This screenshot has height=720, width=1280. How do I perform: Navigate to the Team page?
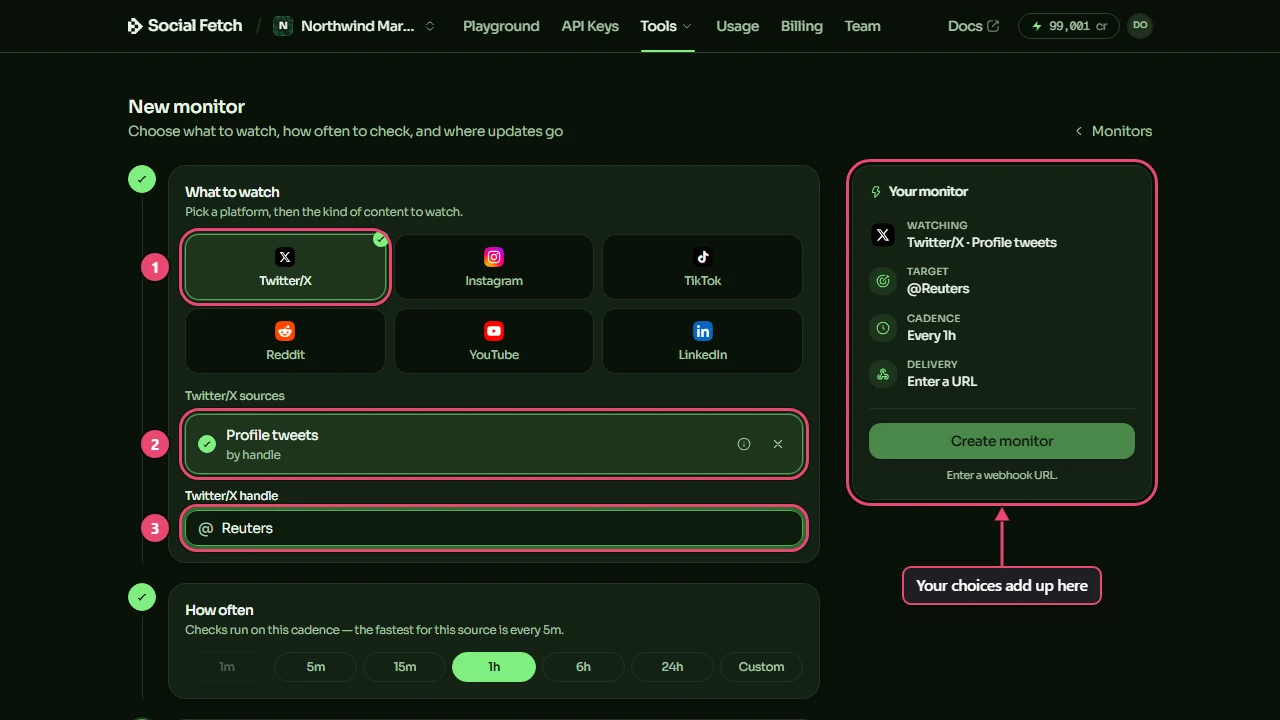pyautogui.click(x=863, y=26)
